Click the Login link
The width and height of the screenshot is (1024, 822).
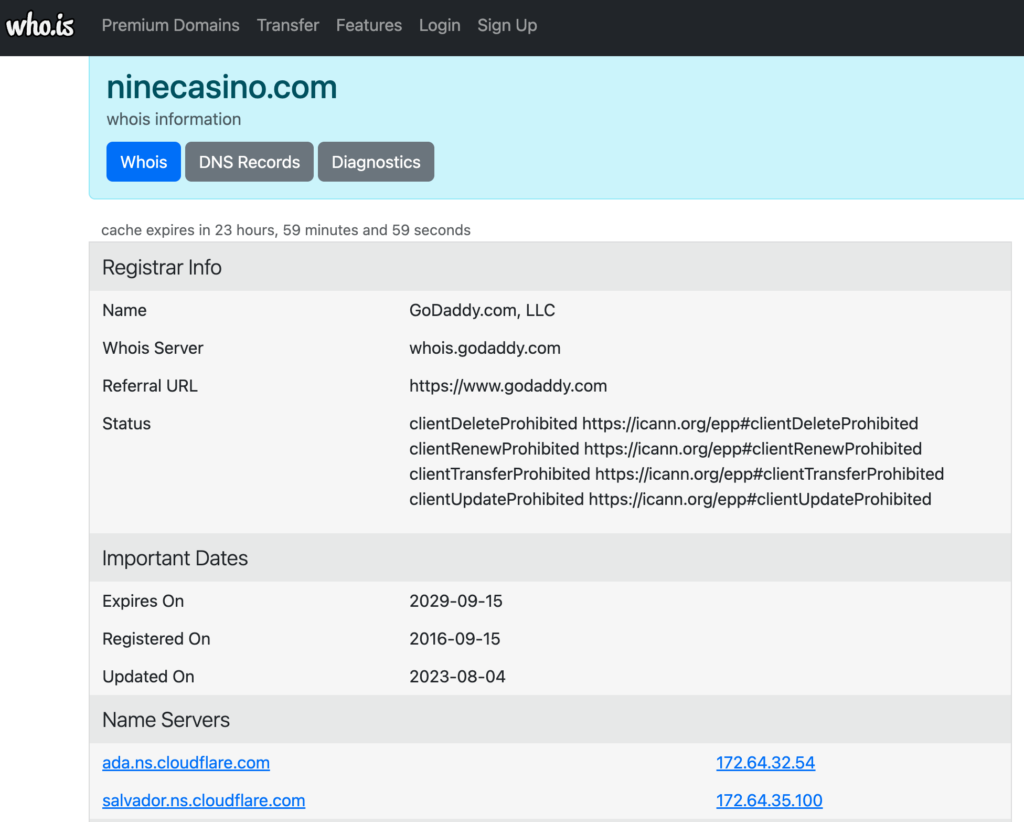coord(439,26)
